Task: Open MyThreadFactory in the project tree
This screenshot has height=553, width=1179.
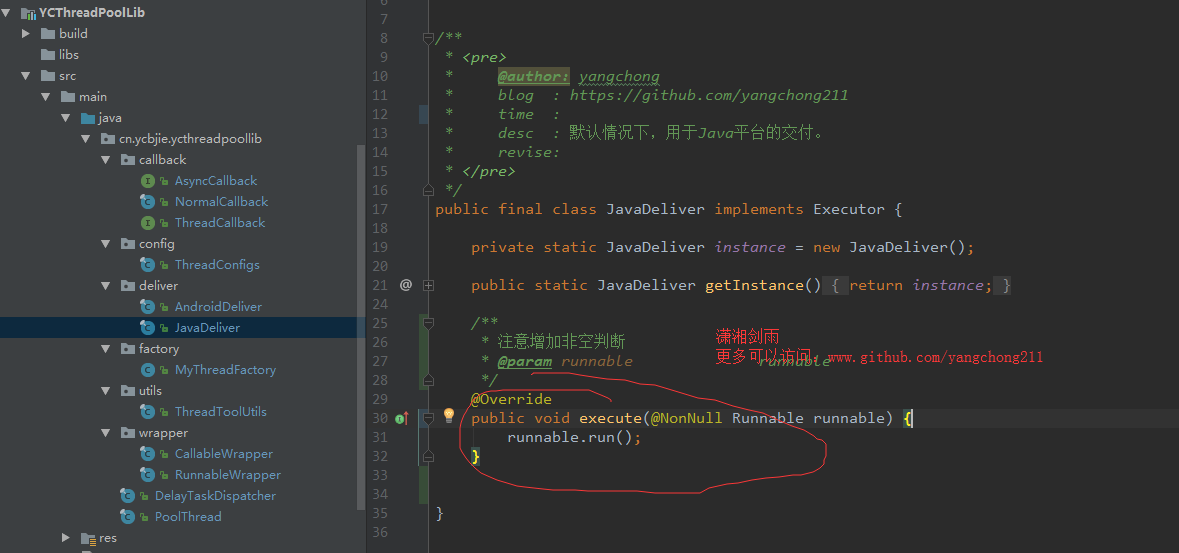Action: [x=226, y=370]
